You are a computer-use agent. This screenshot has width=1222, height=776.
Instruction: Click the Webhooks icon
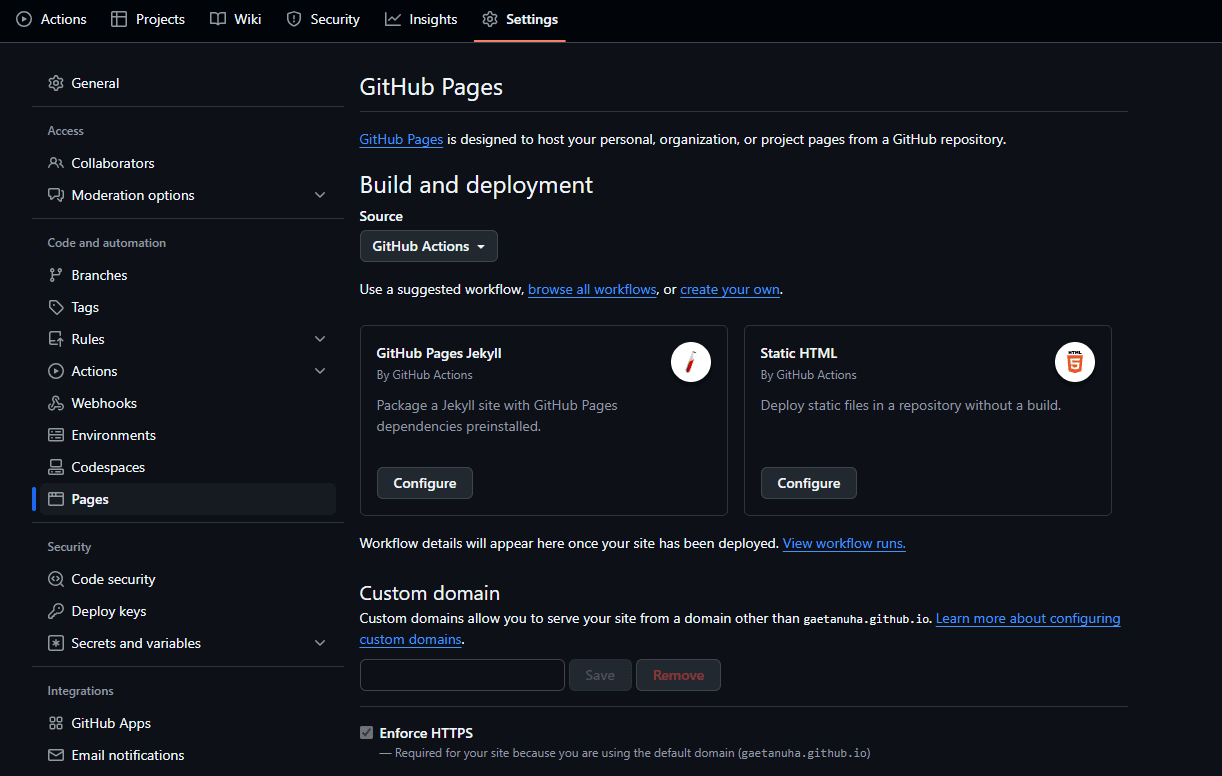56,403
